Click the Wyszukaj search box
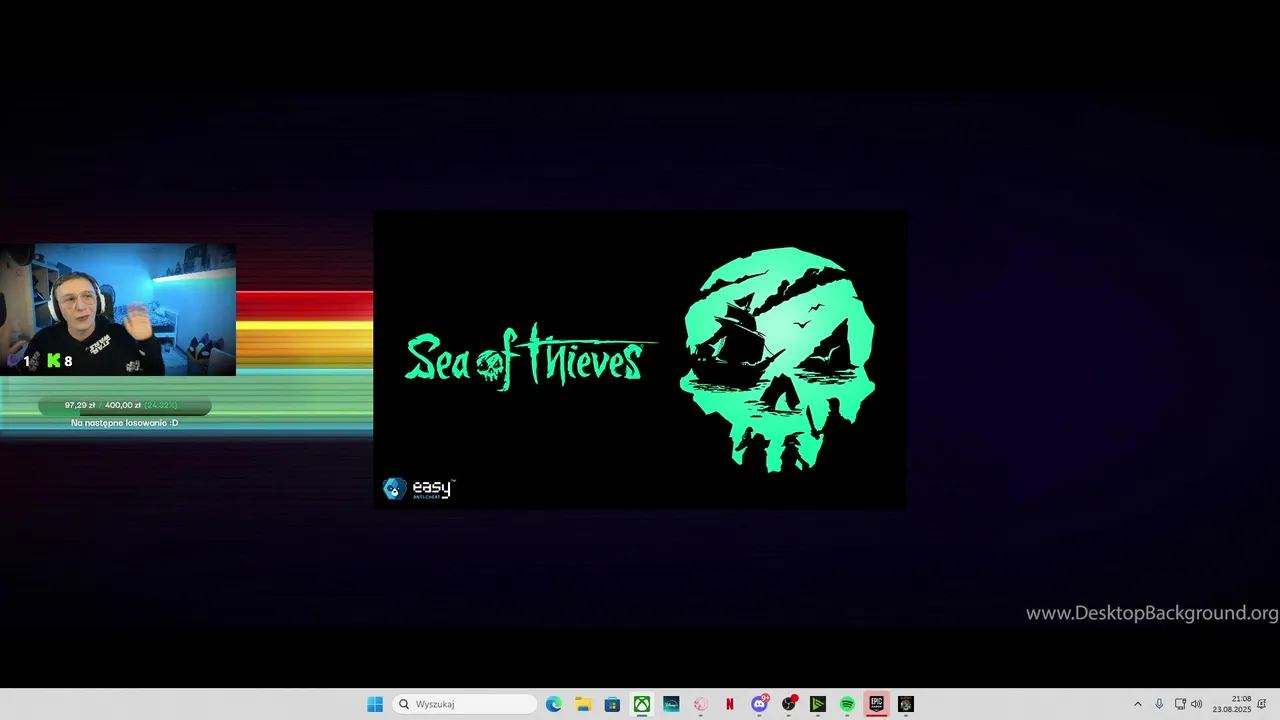 [464, 704]
